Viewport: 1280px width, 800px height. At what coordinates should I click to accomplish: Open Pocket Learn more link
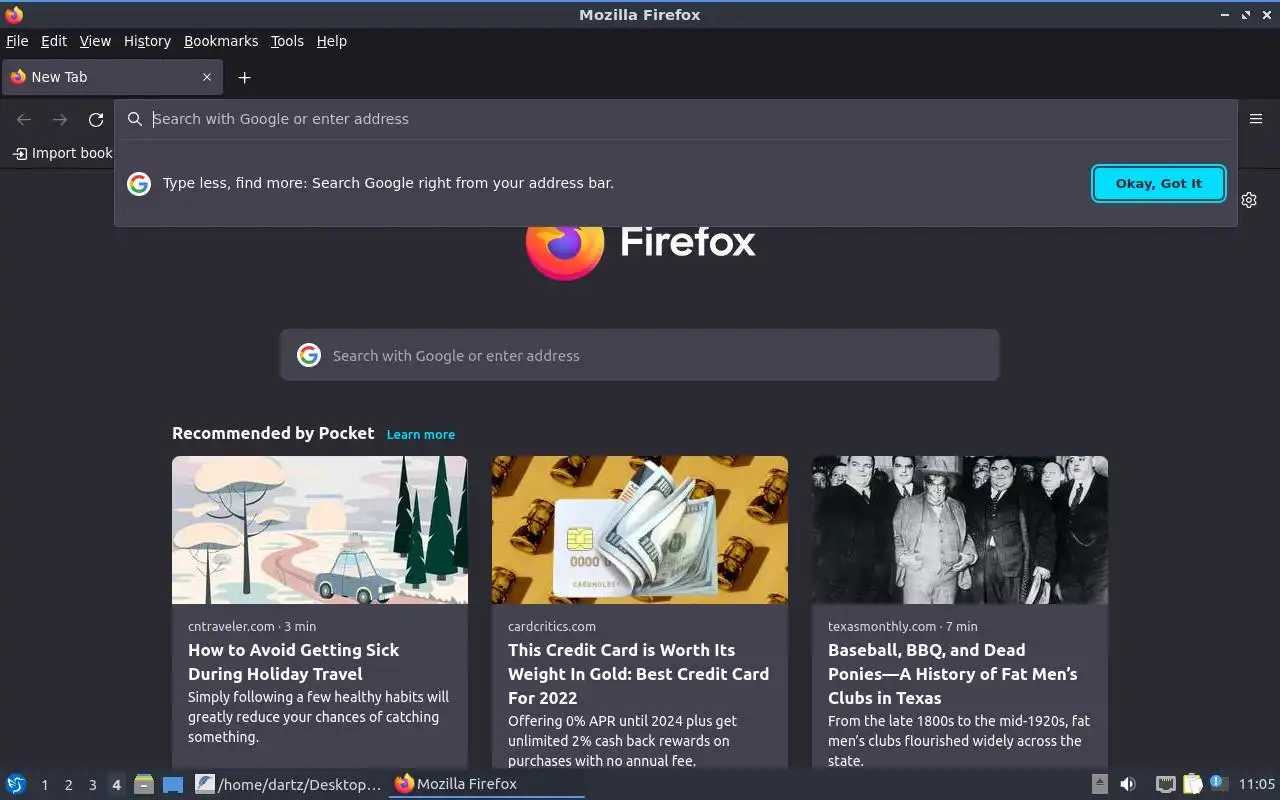(421, 434)
